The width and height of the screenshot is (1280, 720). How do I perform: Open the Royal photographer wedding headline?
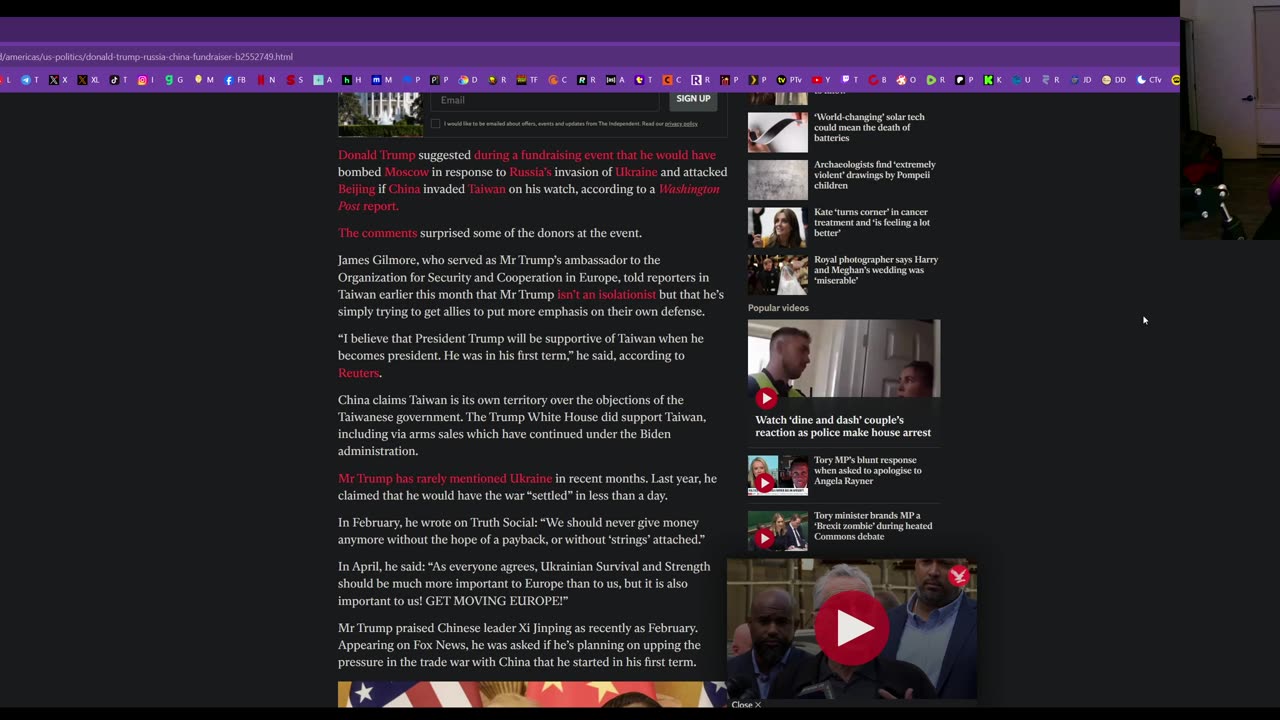click(876, 270)
